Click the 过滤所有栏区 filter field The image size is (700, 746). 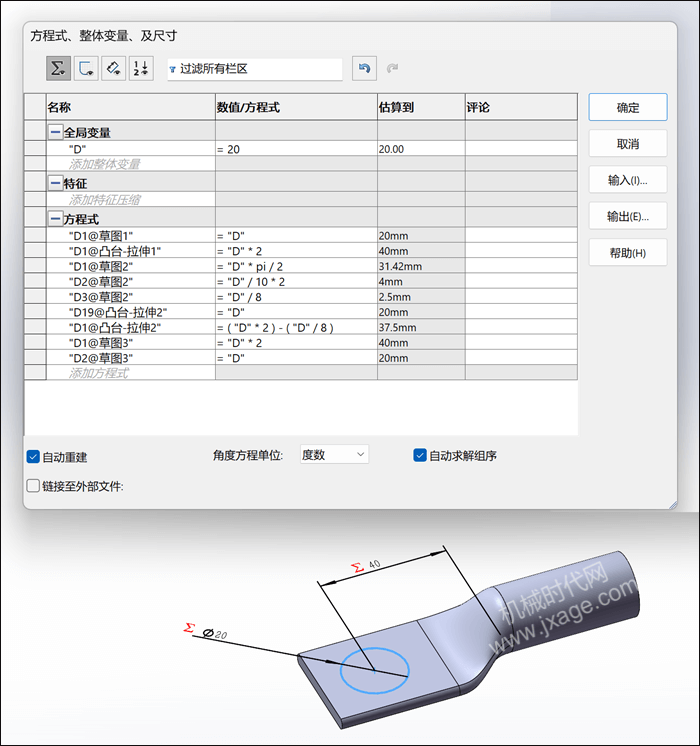click(255, 69)
